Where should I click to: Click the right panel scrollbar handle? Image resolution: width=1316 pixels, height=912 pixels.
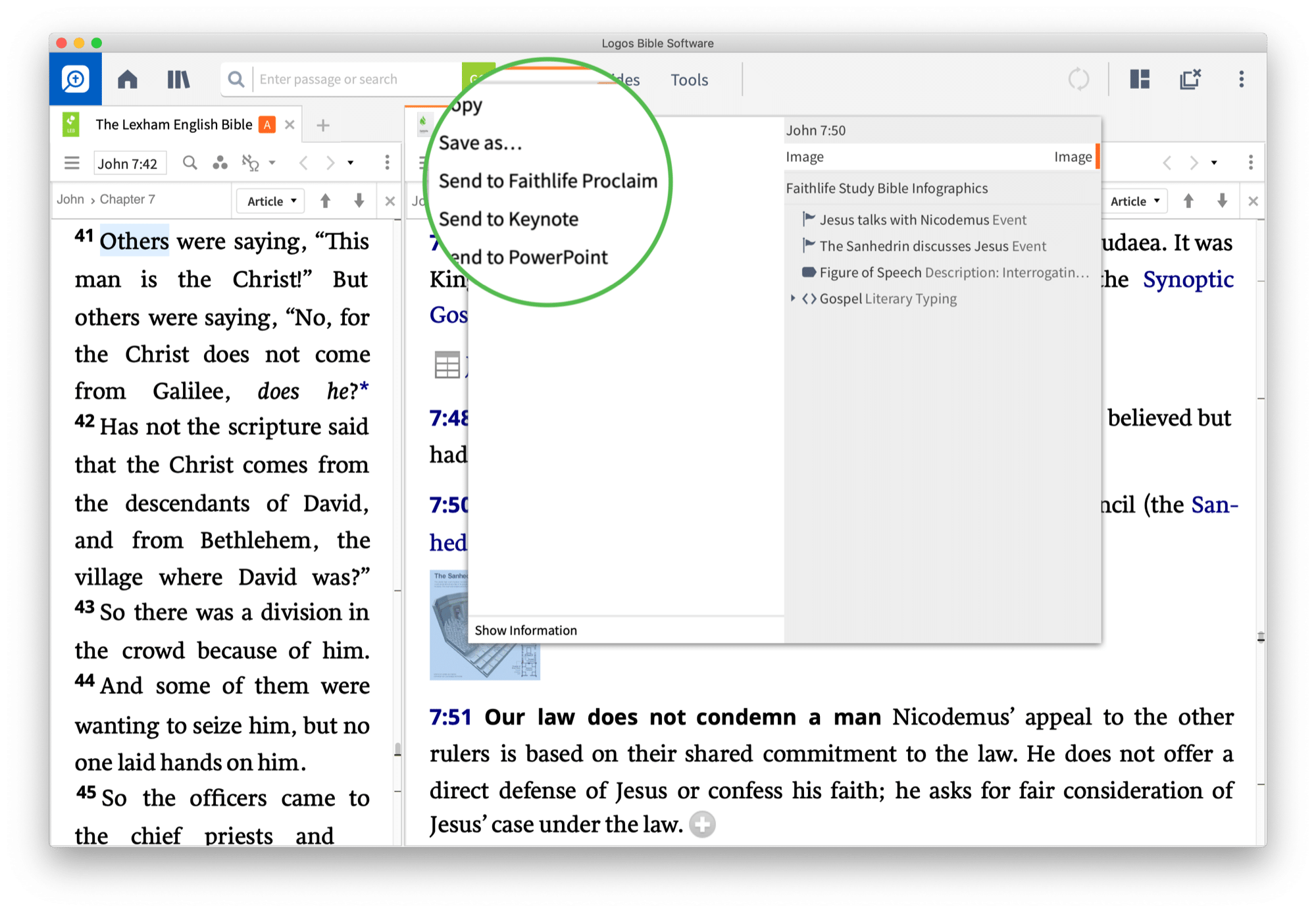click(x=1261, y=637)
